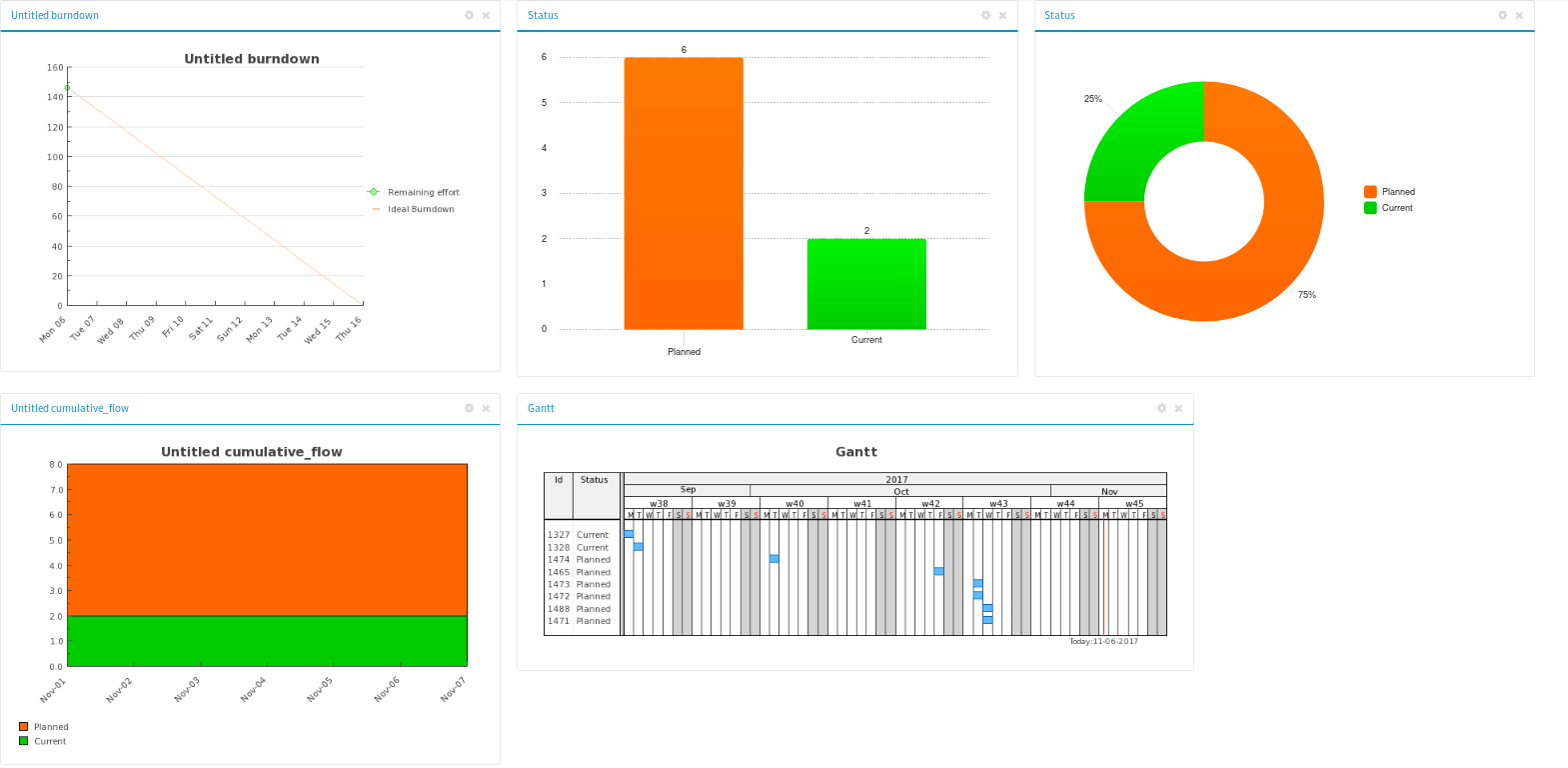
Task: Click week w45 header in Gantt
Action: tap(1133, 504)
